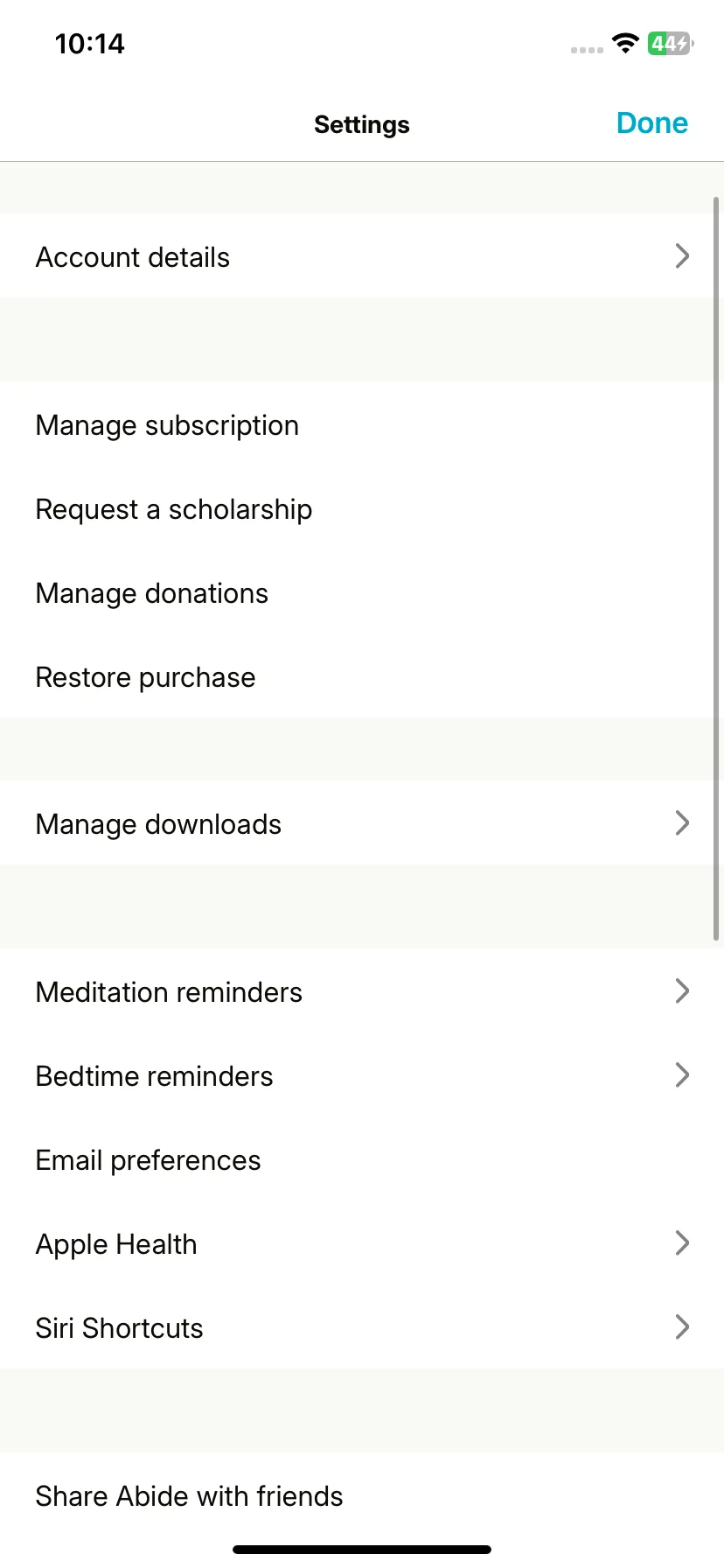724x1568 pixels.
Task: Click the vertical scrollbar indicator
Action: point(717,569)
